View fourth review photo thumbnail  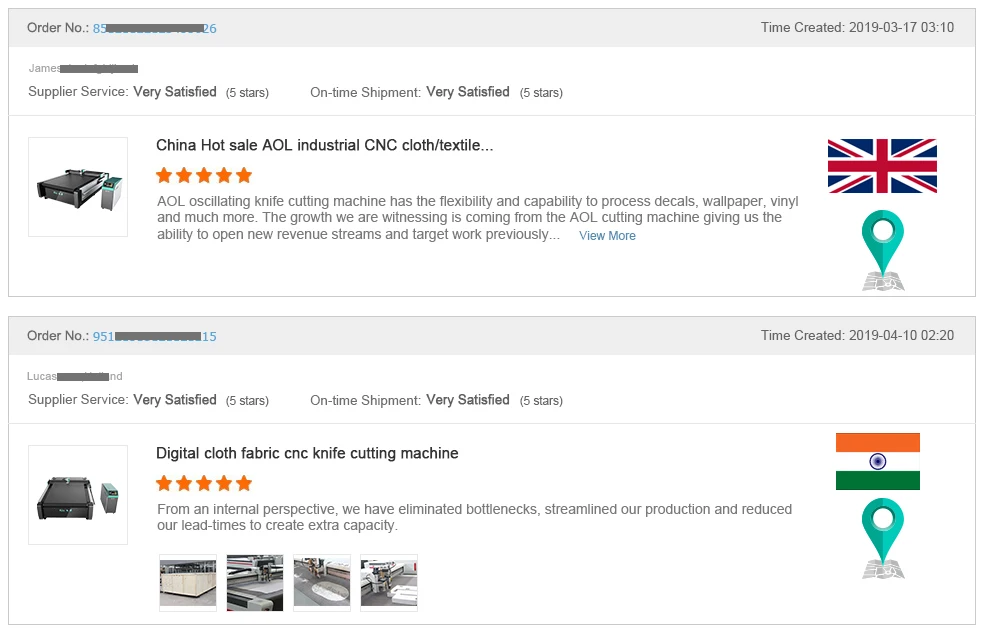pos(389,583)
